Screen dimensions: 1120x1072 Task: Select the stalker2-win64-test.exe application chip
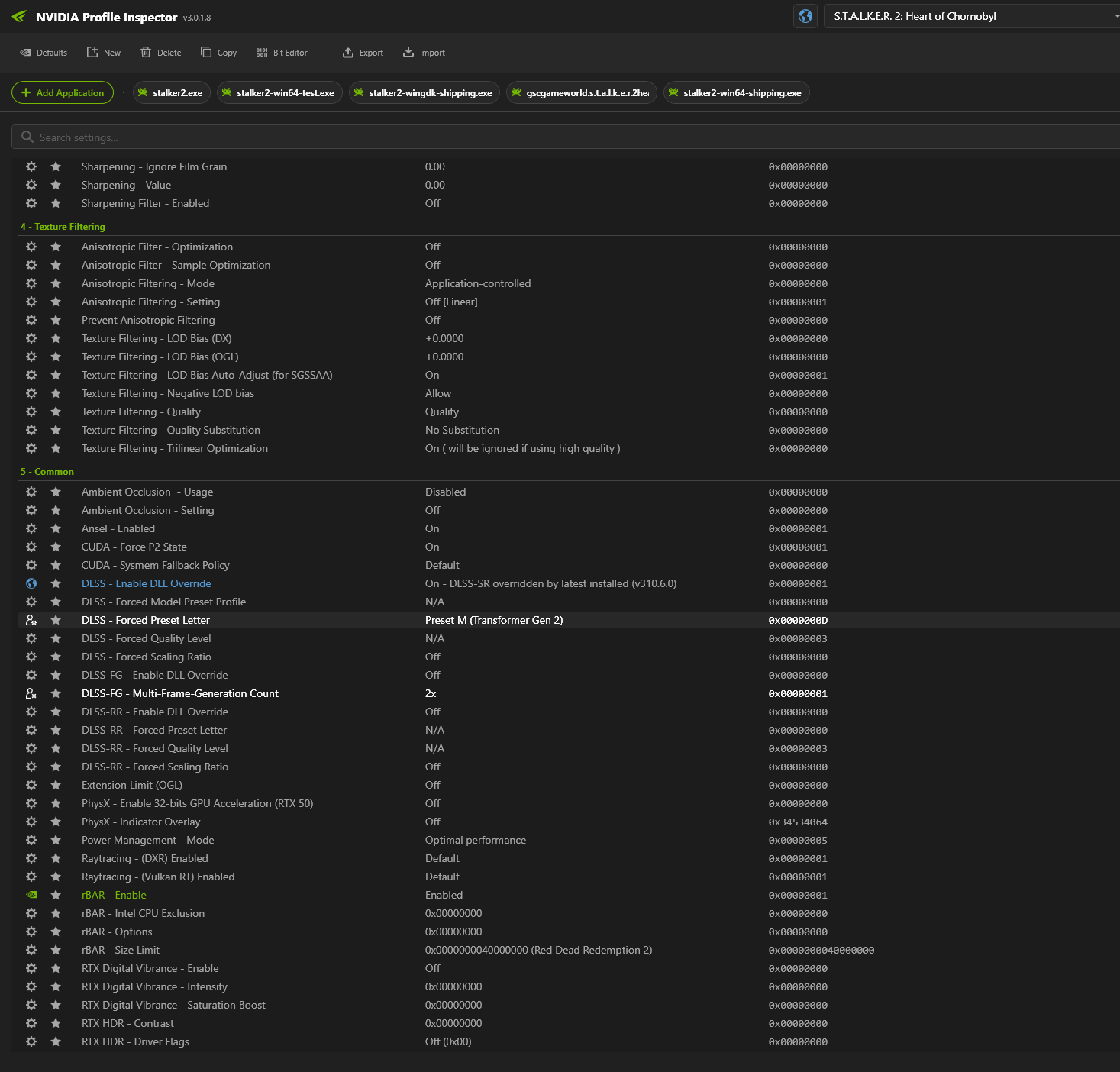pos(279,92)
